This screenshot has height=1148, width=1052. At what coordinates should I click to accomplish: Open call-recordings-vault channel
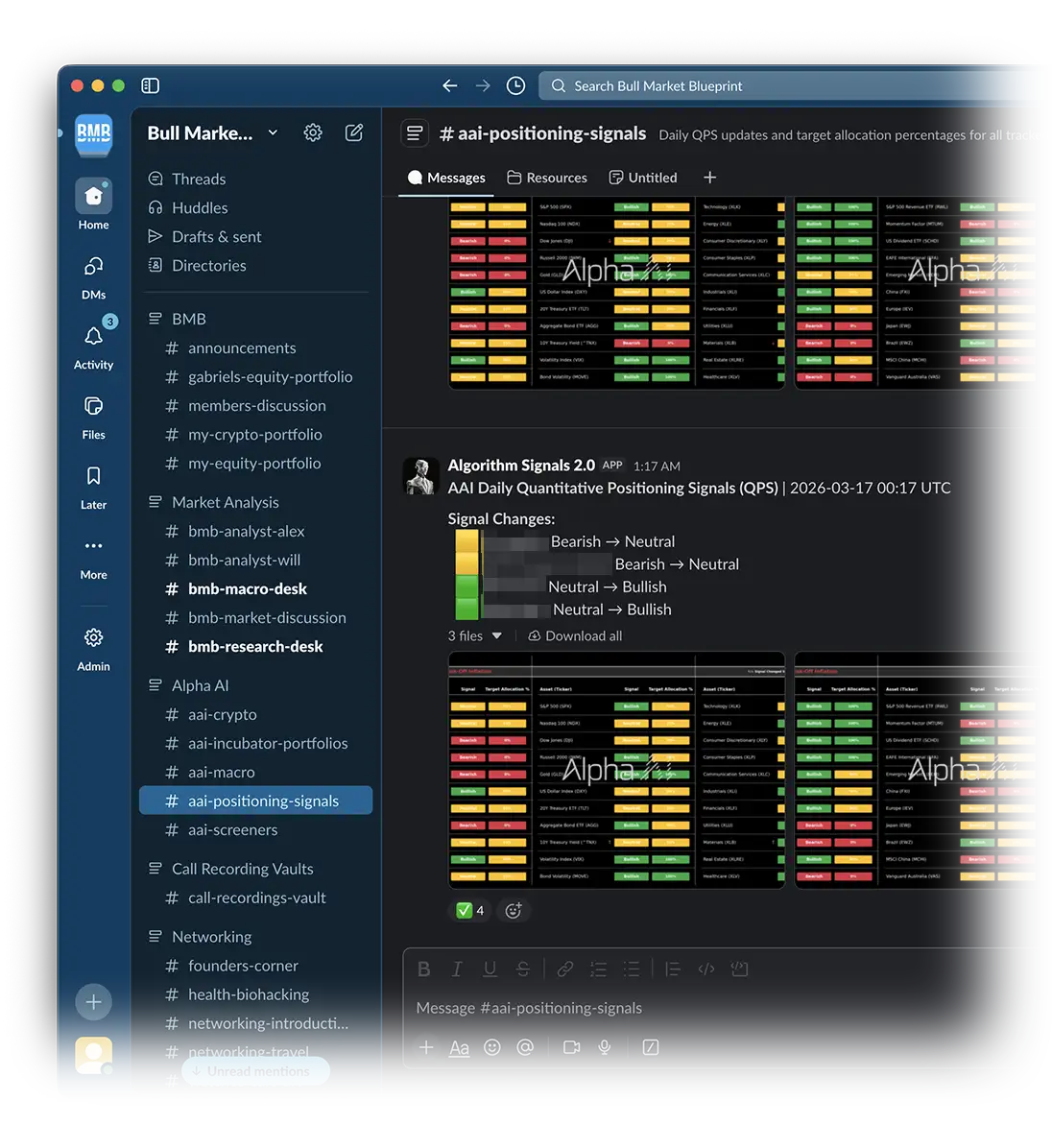pyautogui.click(x=256, y=897)
